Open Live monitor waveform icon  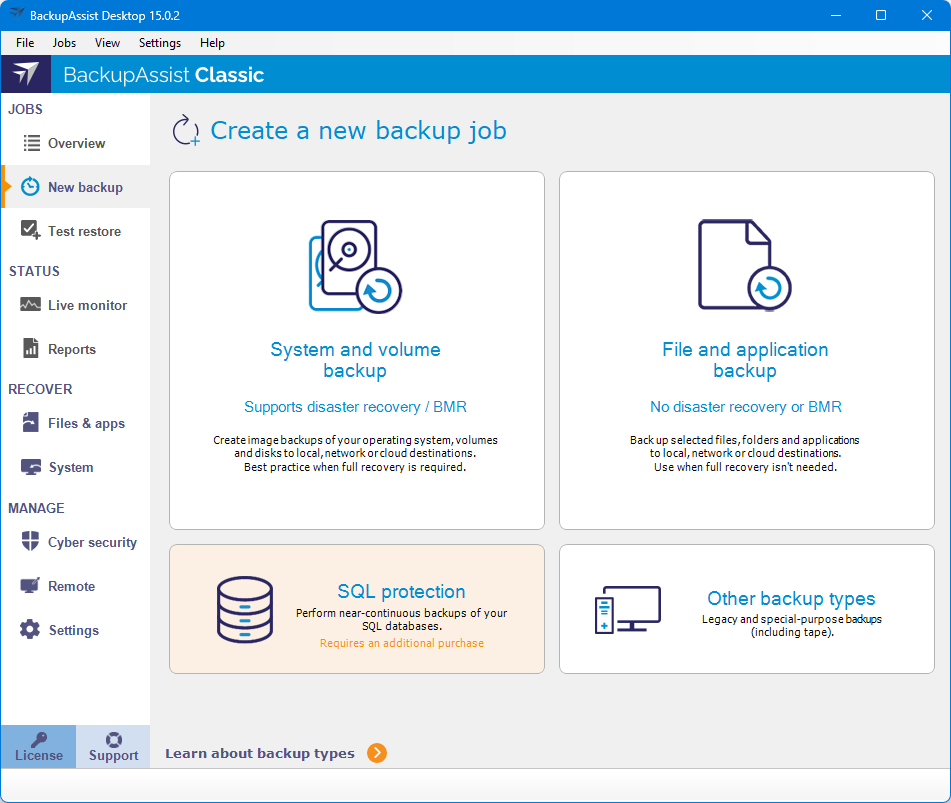[x=31, y=305]
